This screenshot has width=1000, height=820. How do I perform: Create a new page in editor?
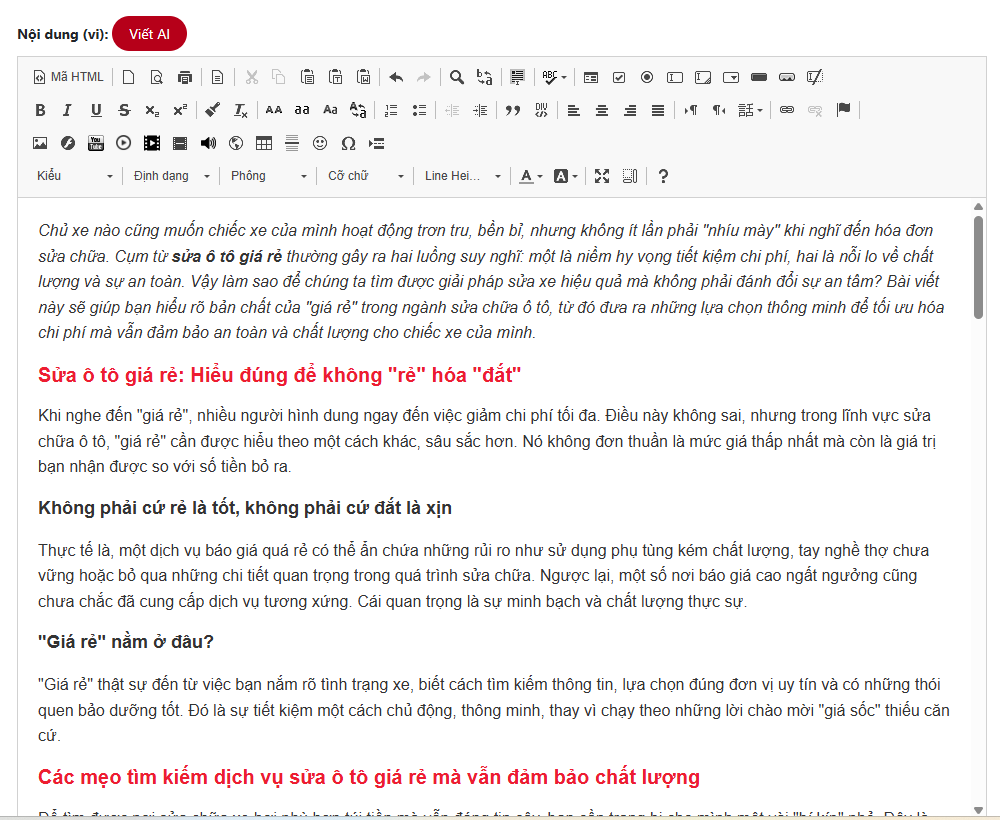[129, 77]
